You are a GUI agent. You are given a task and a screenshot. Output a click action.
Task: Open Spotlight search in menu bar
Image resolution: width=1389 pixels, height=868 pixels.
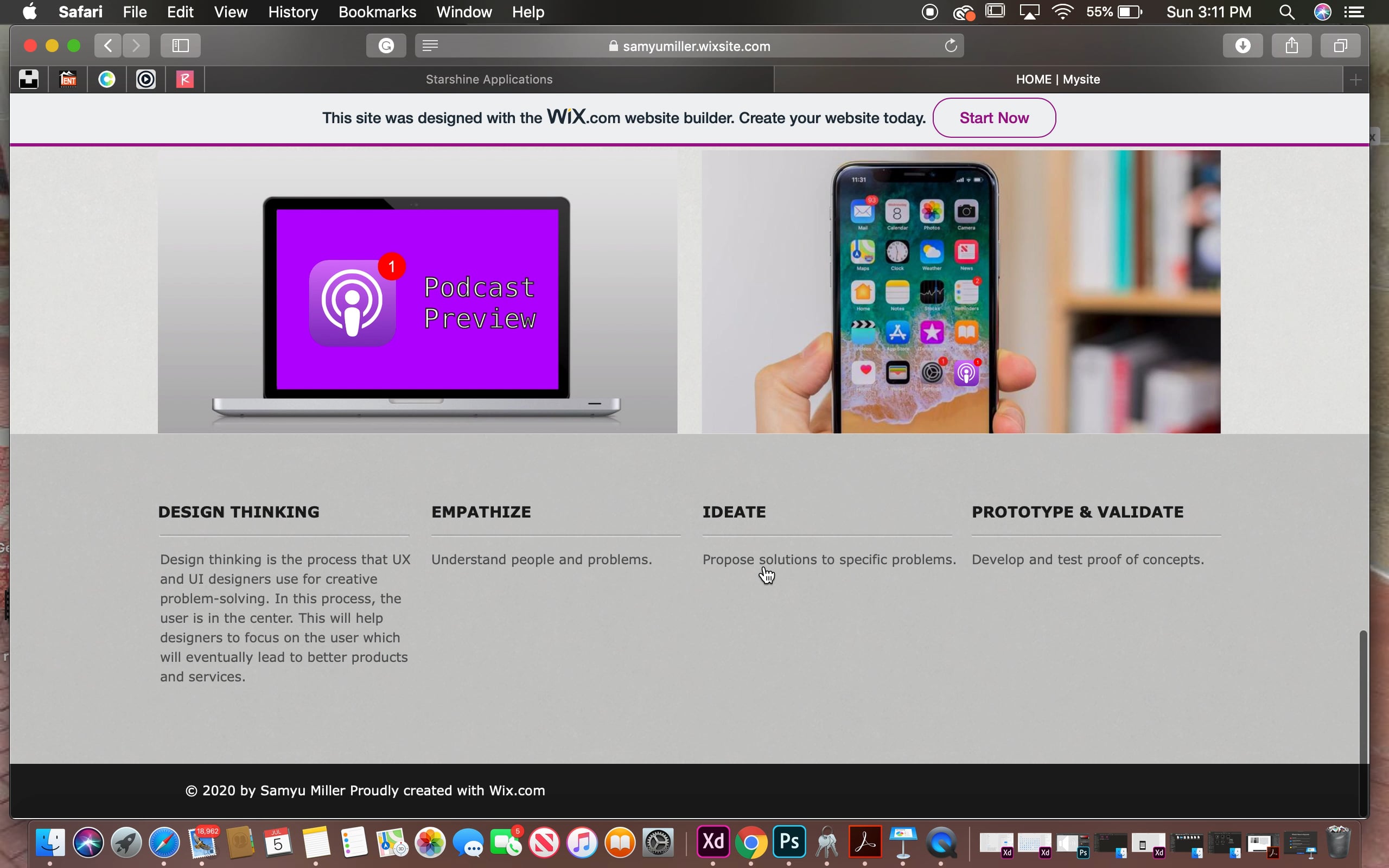1287,12
